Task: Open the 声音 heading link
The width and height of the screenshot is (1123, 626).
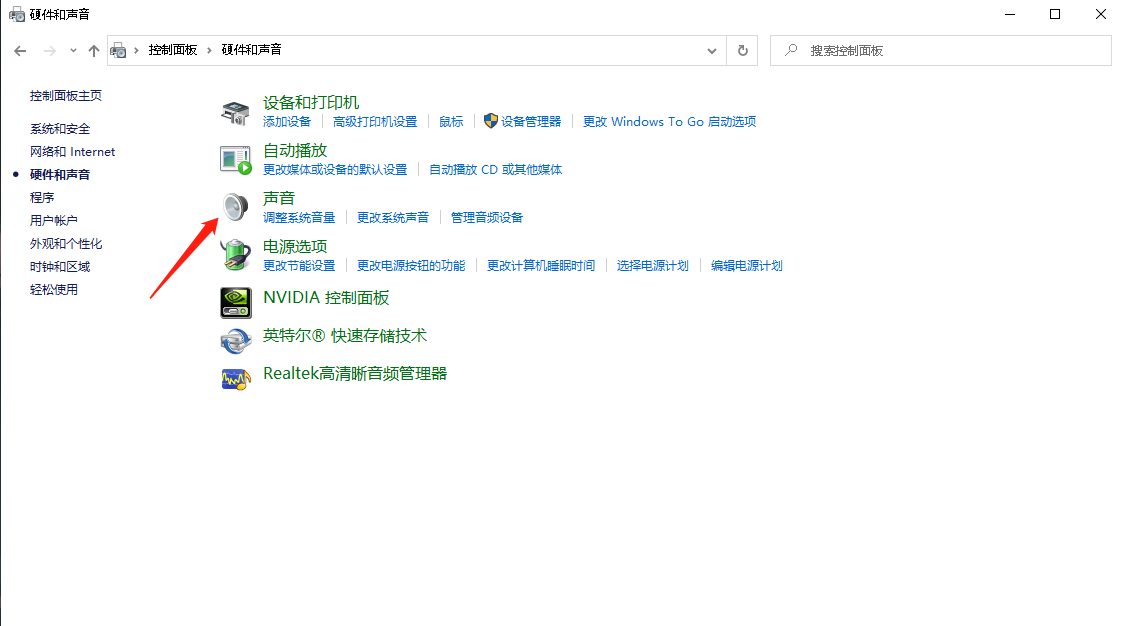Action: pyautogui.click(x=279, y=198)
